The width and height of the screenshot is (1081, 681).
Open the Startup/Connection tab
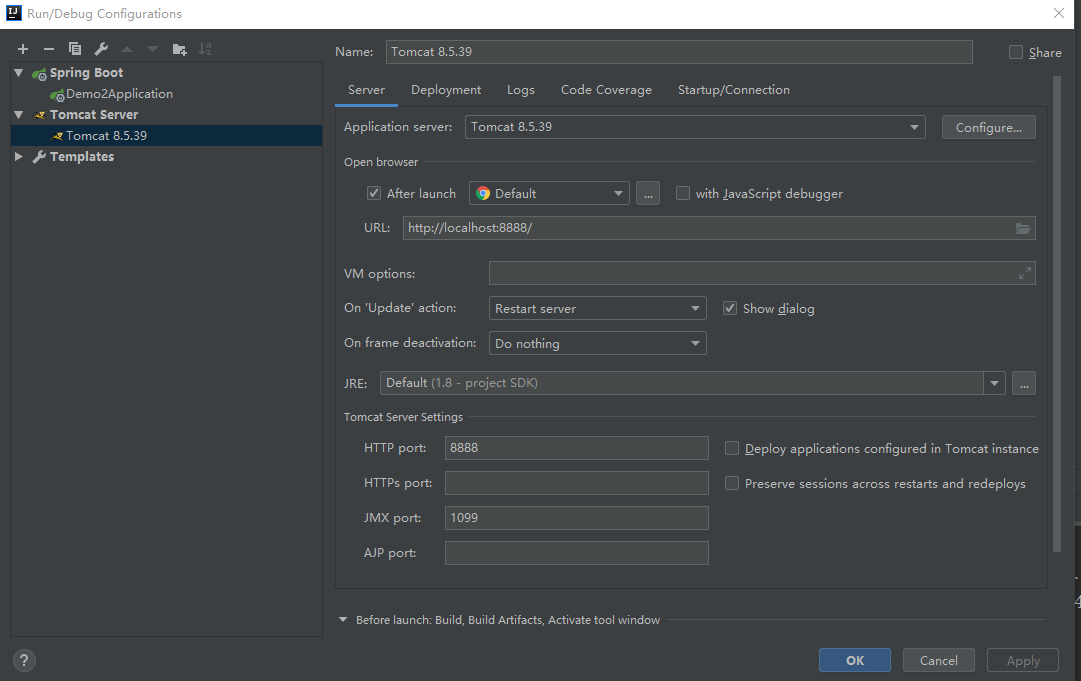(x=734, y=90)
